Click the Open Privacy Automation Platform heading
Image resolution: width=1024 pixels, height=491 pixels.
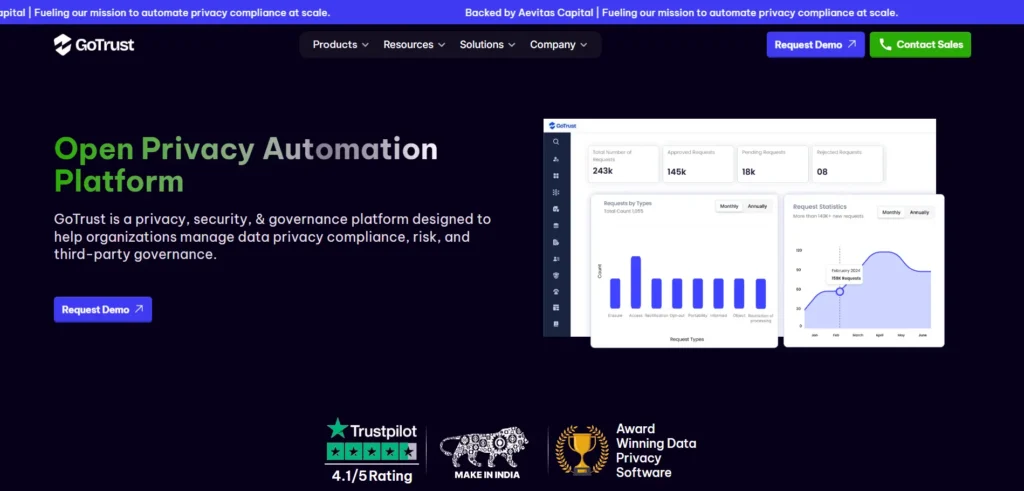tap(246, 165)
